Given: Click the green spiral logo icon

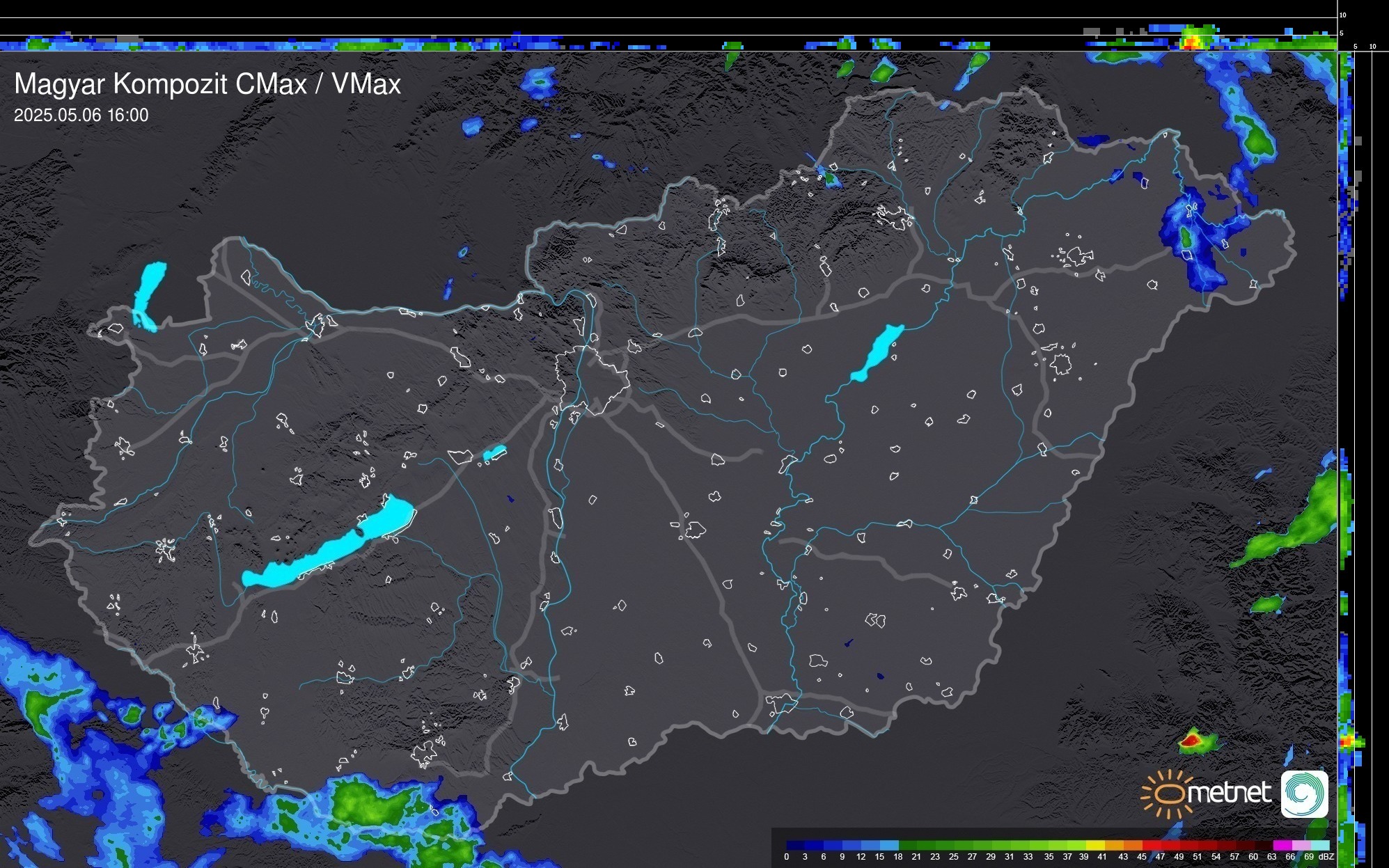Looking at the screenshot, I should pyautogui.click(x=1304, y=794).
